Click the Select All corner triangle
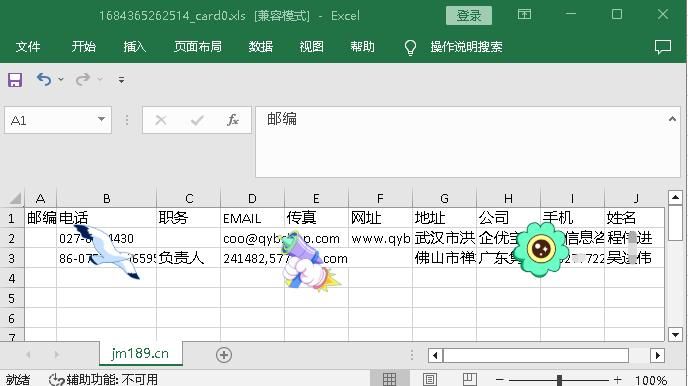 pyautogui.click(x=15, y=199)
